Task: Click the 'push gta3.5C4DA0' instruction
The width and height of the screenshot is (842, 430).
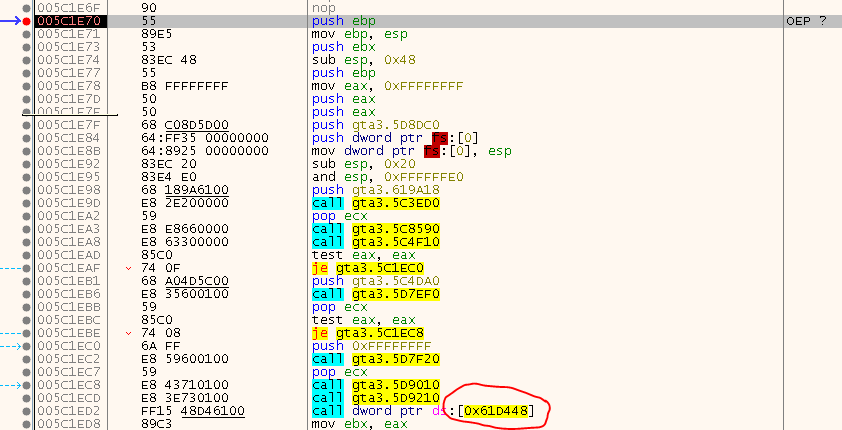Action: coord(376,281)
